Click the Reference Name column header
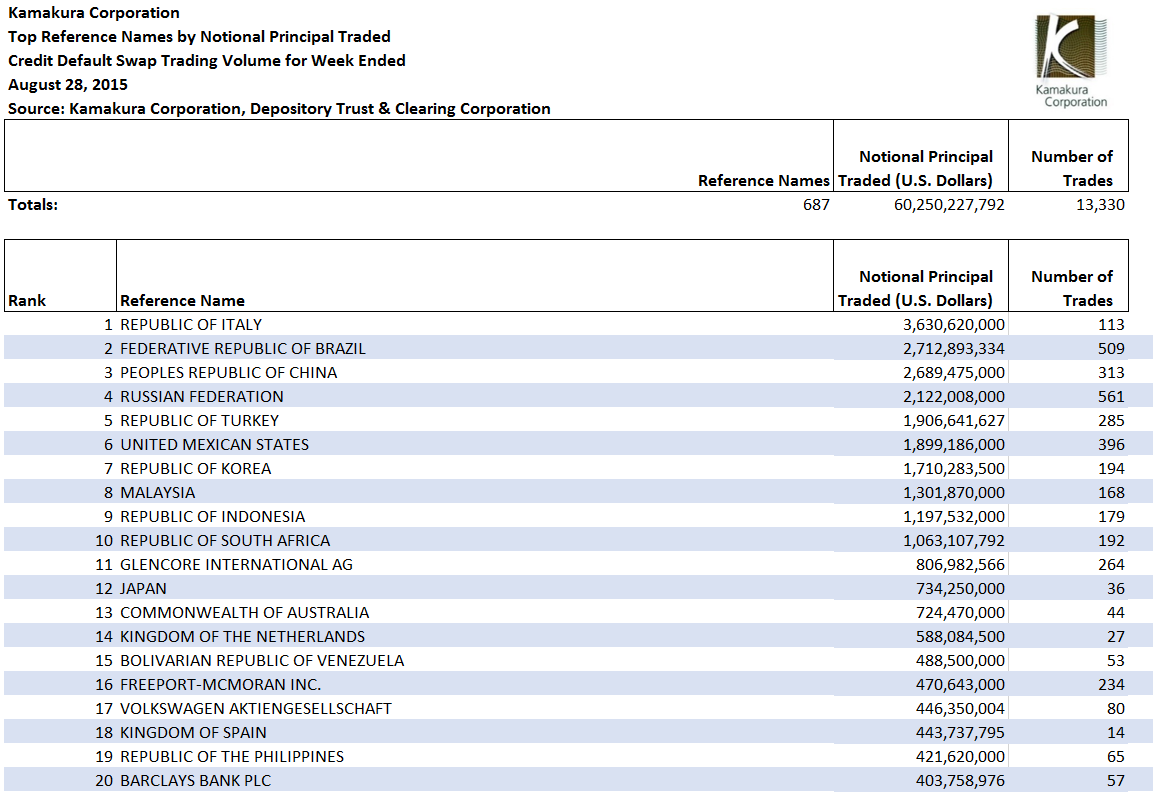Viewport: 1153px width, 792px height. pyautogui.click(x=182, y=301)
